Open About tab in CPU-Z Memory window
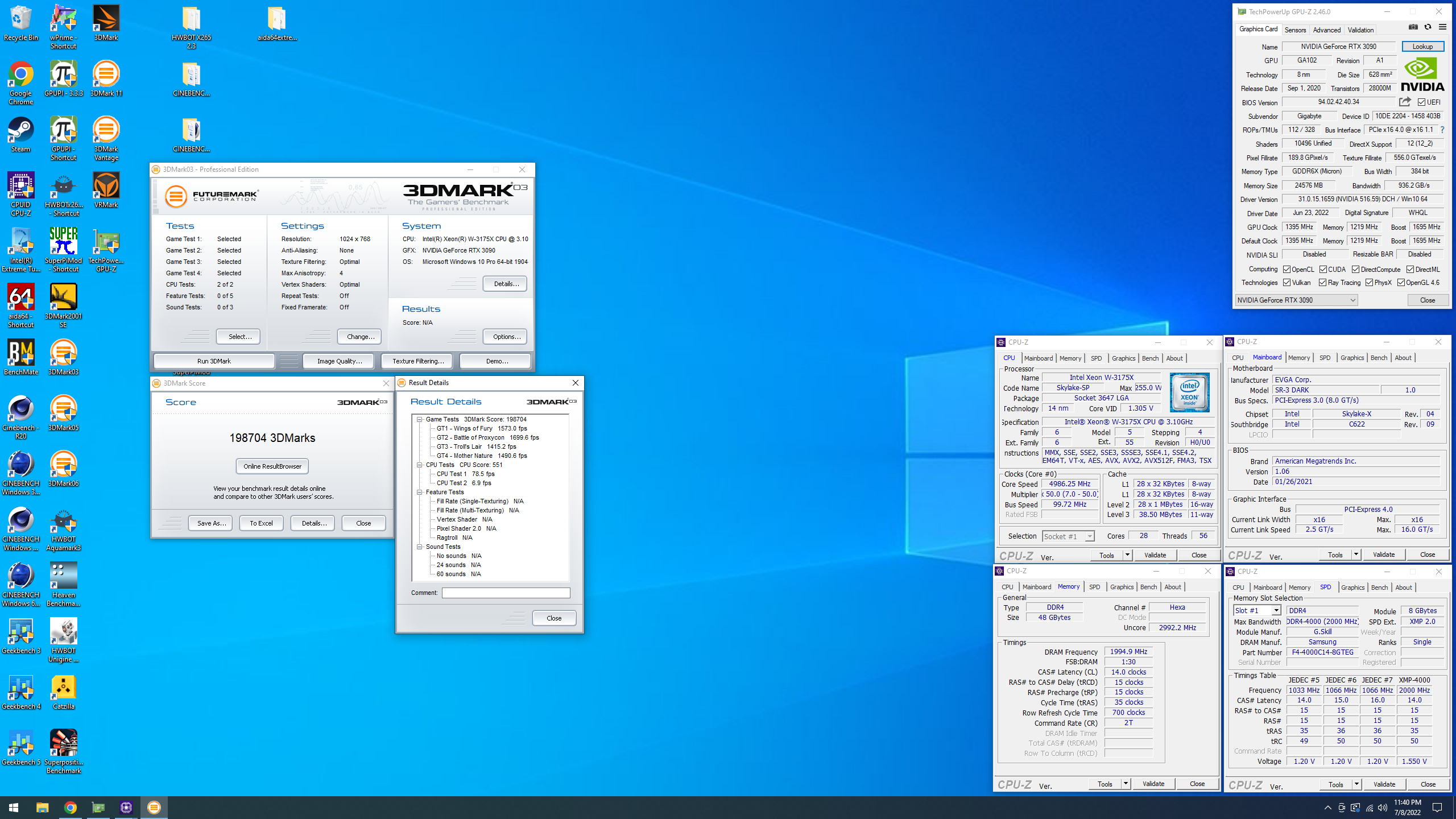The image size is (1456, 819). [1173, 587]
